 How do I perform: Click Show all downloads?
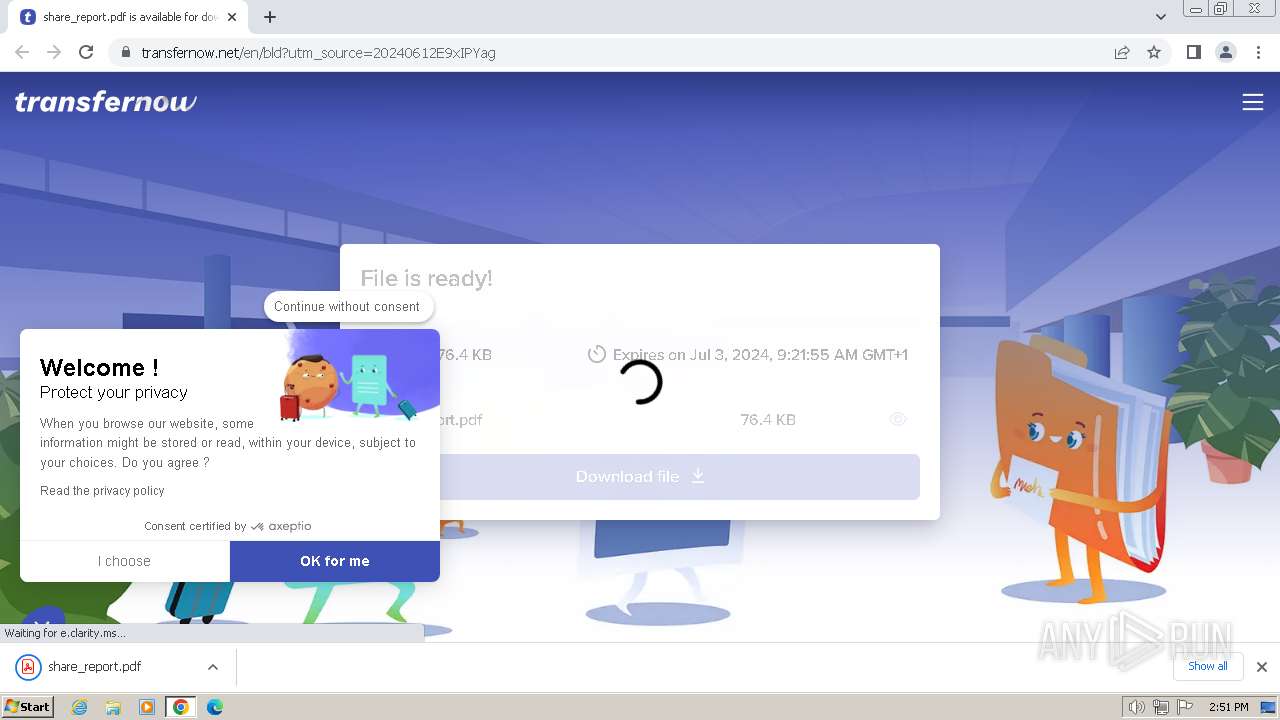click(x=1208, y=667)
